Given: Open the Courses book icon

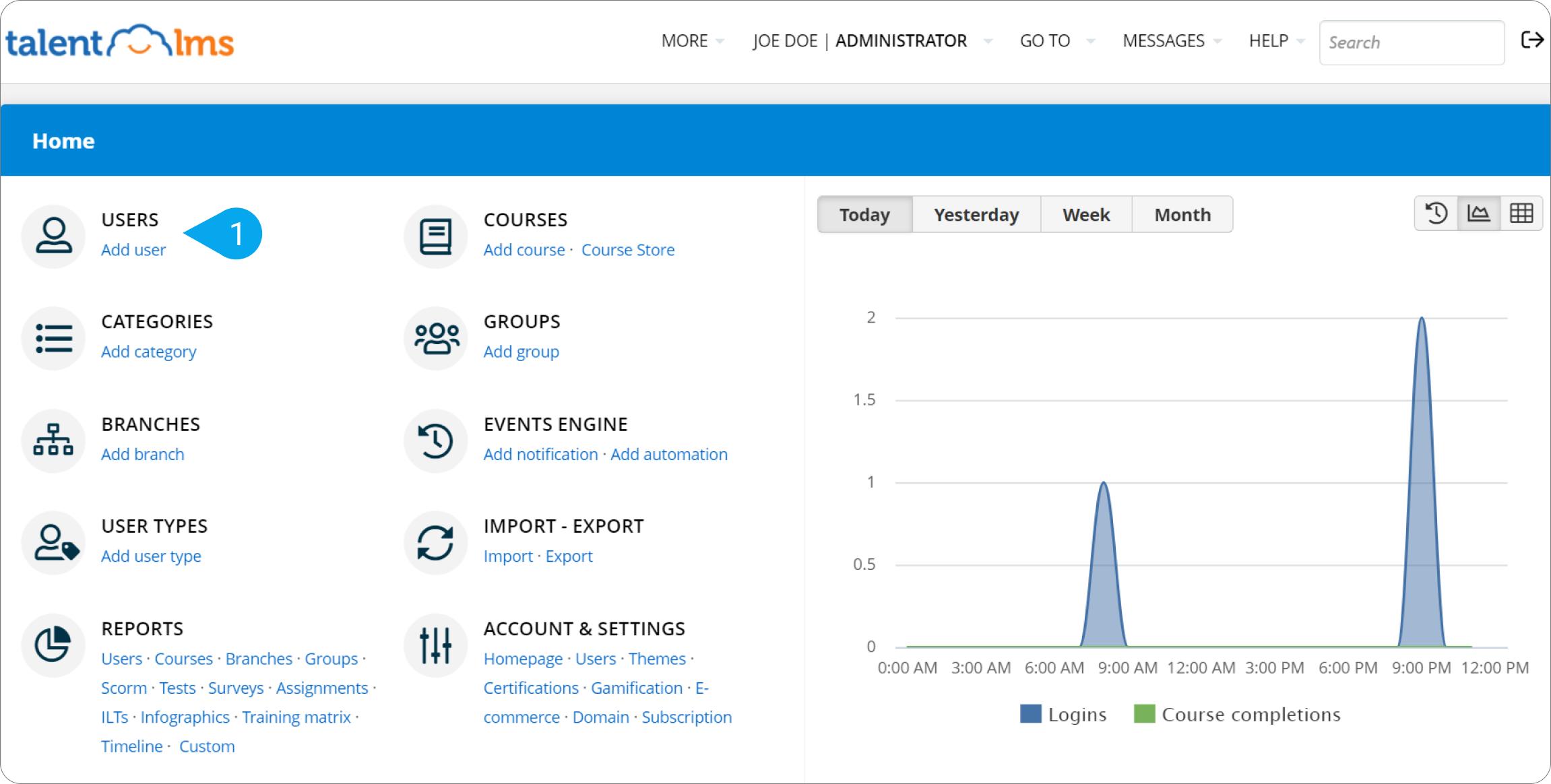Looking at the screenshot, I should pos(436,236).
